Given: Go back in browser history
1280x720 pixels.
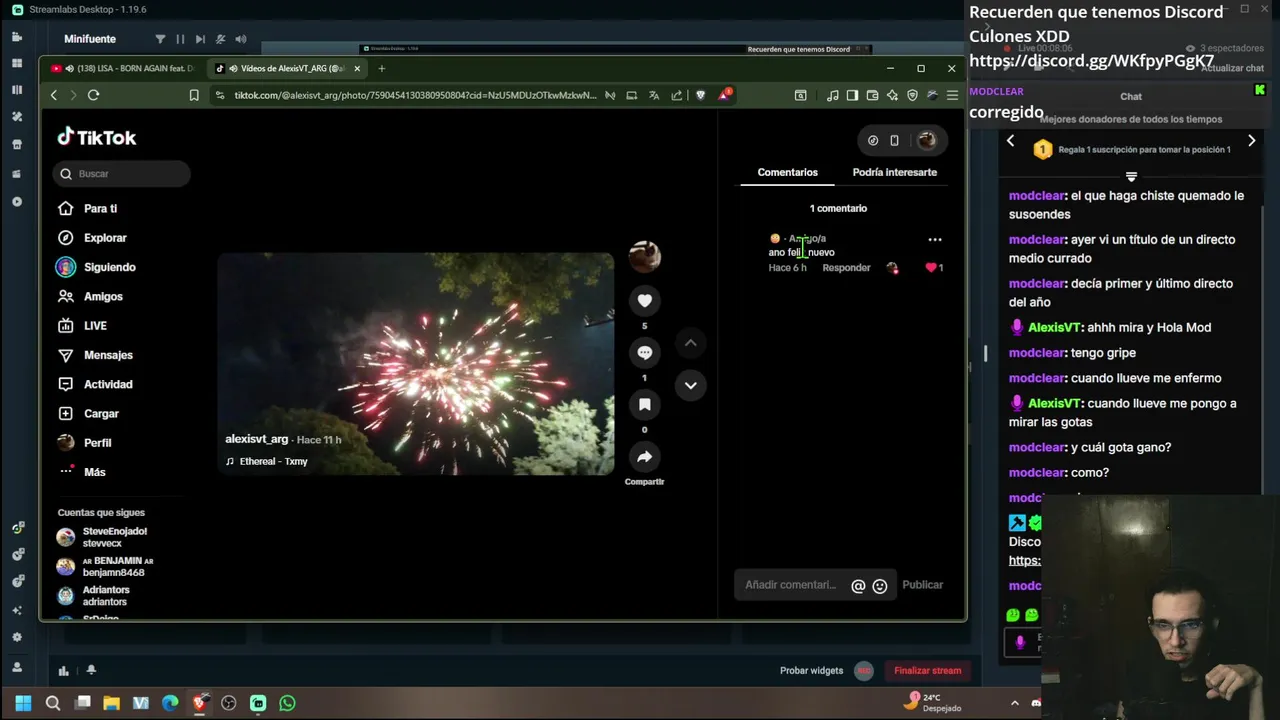Looking at the screenshot, I should tap(54, 95).
